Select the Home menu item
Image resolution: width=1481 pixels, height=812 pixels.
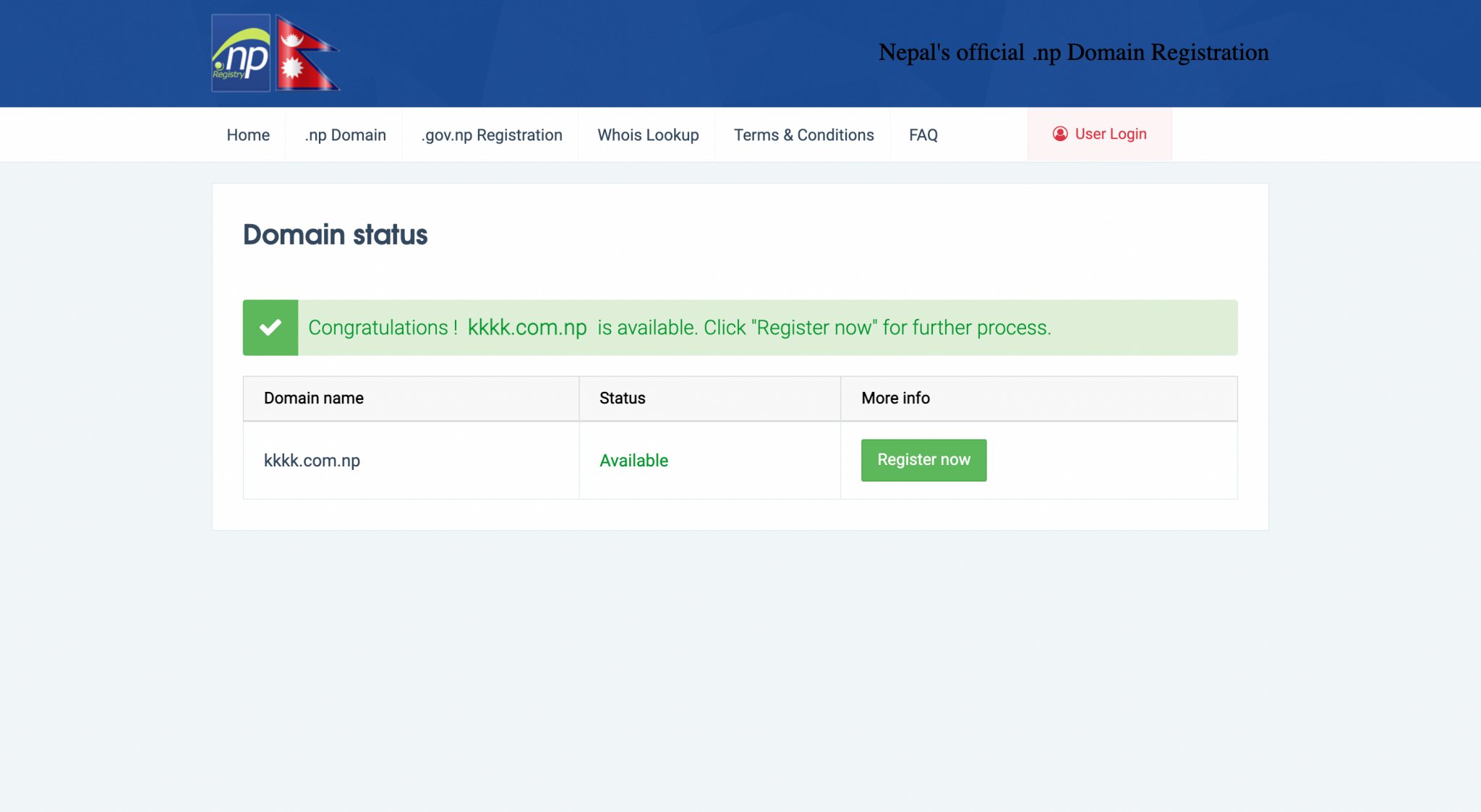pos(247,134)
